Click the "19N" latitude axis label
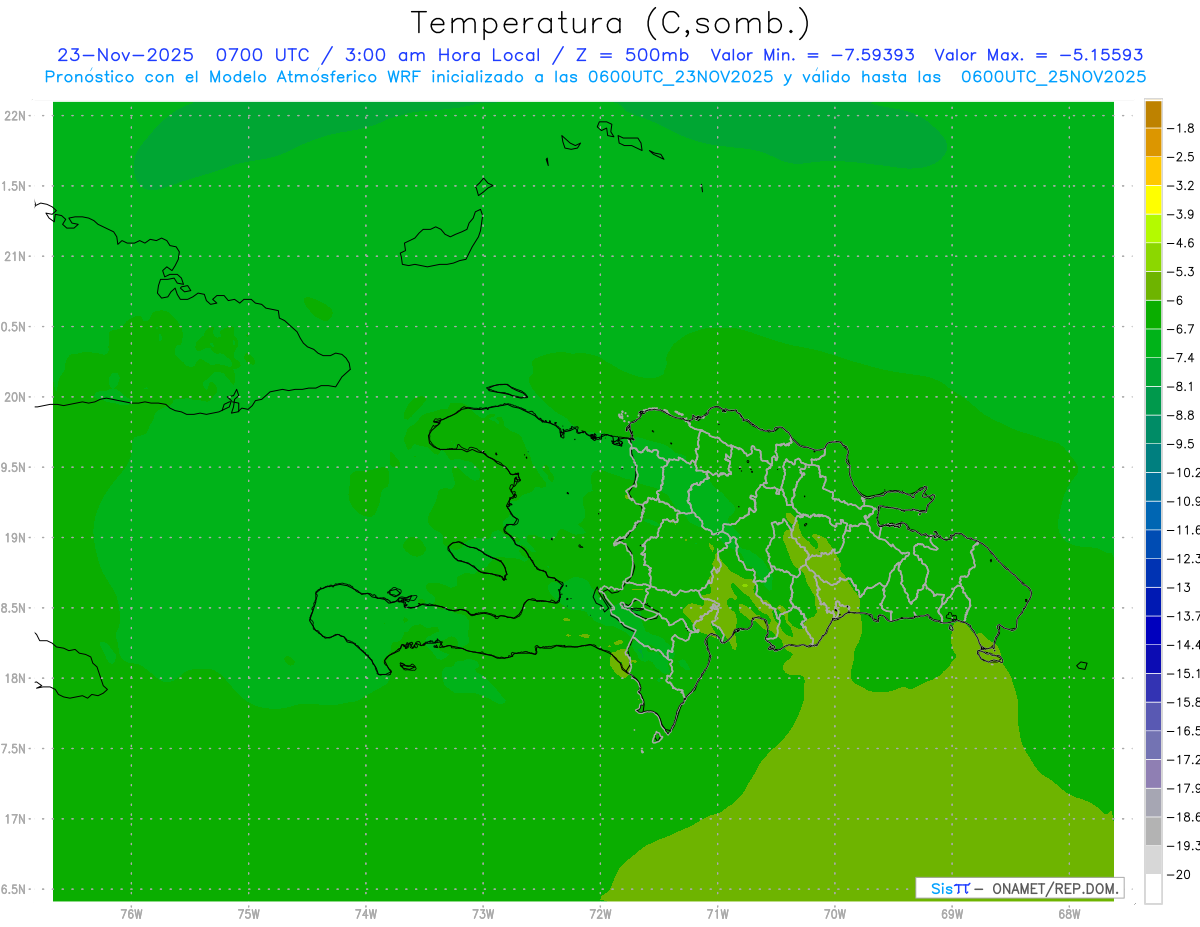 [16, 538]
